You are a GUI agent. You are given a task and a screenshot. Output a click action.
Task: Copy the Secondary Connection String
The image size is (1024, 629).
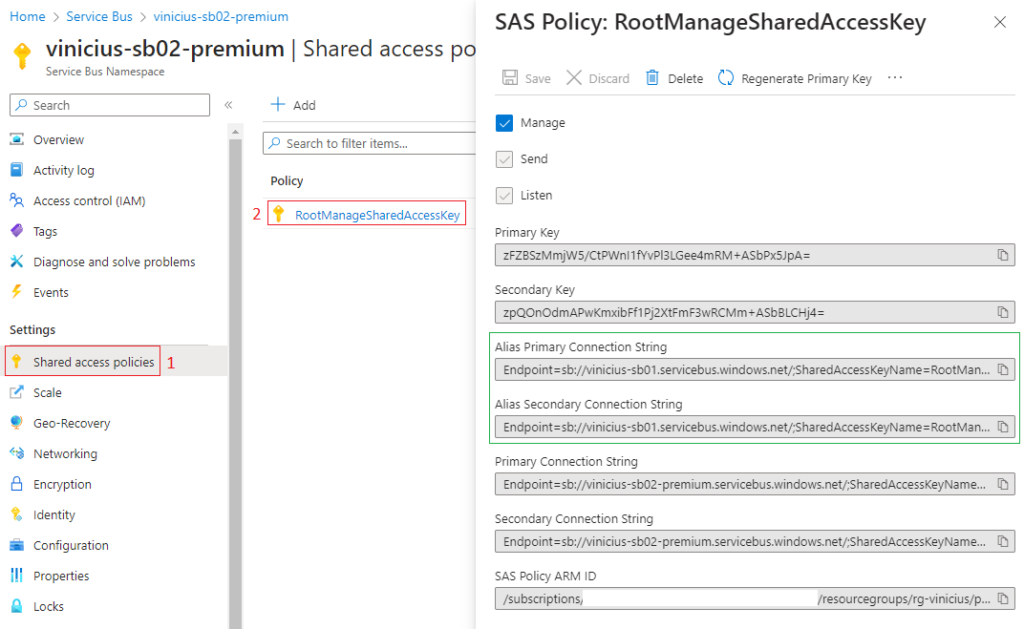(x=1002, y=541)
